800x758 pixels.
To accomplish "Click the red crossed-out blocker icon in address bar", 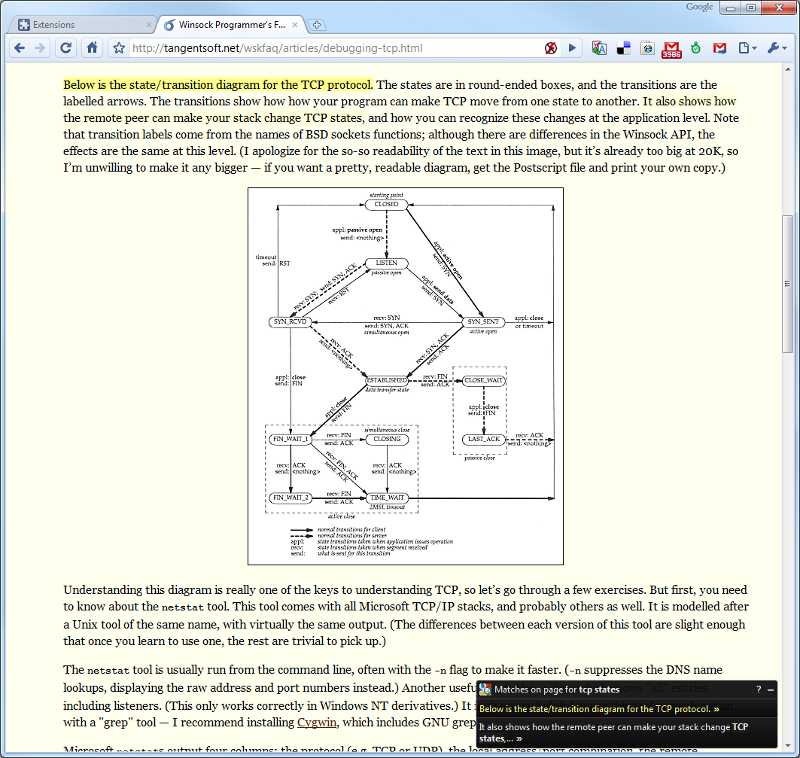I will pyautogui.click(x=551, y=48).
